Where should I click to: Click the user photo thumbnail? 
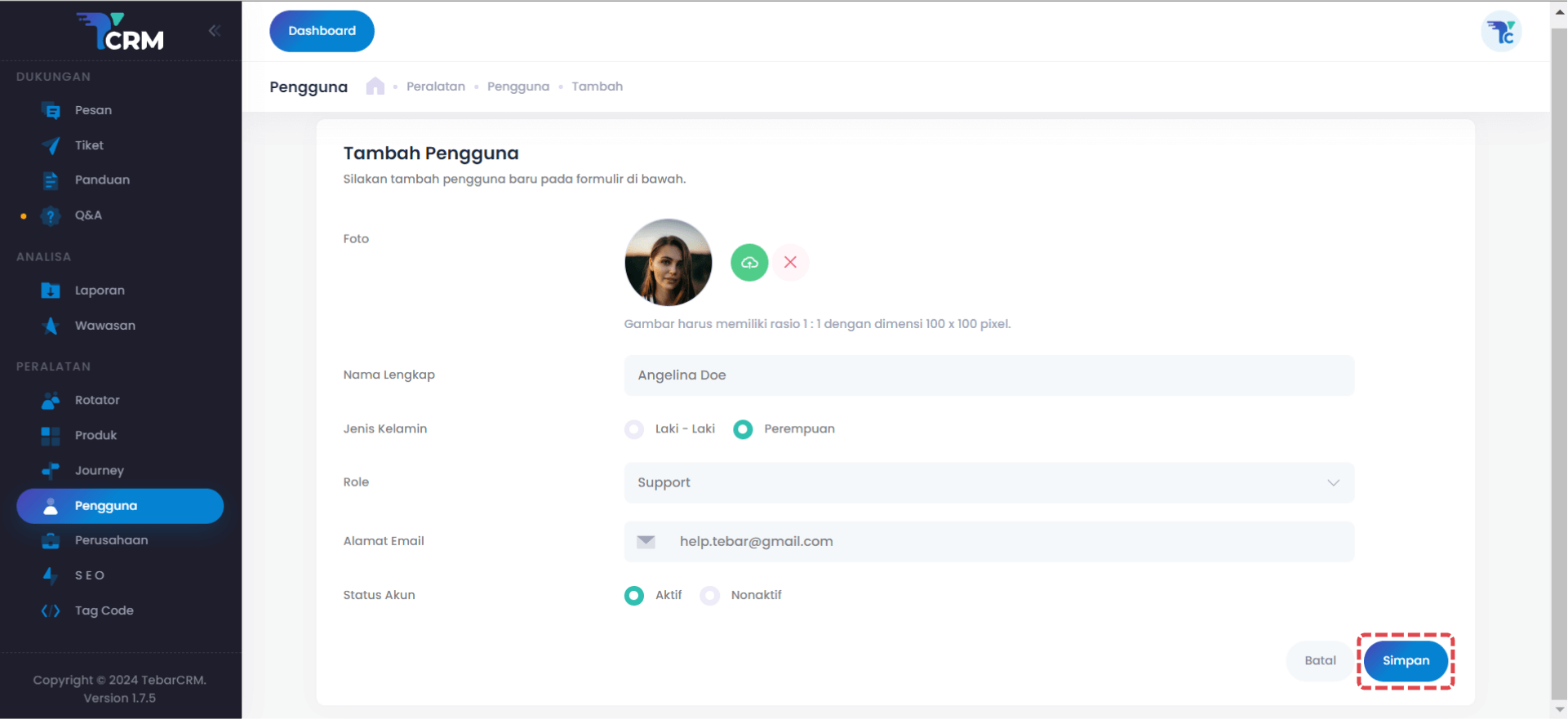click(x=669, y=263)
